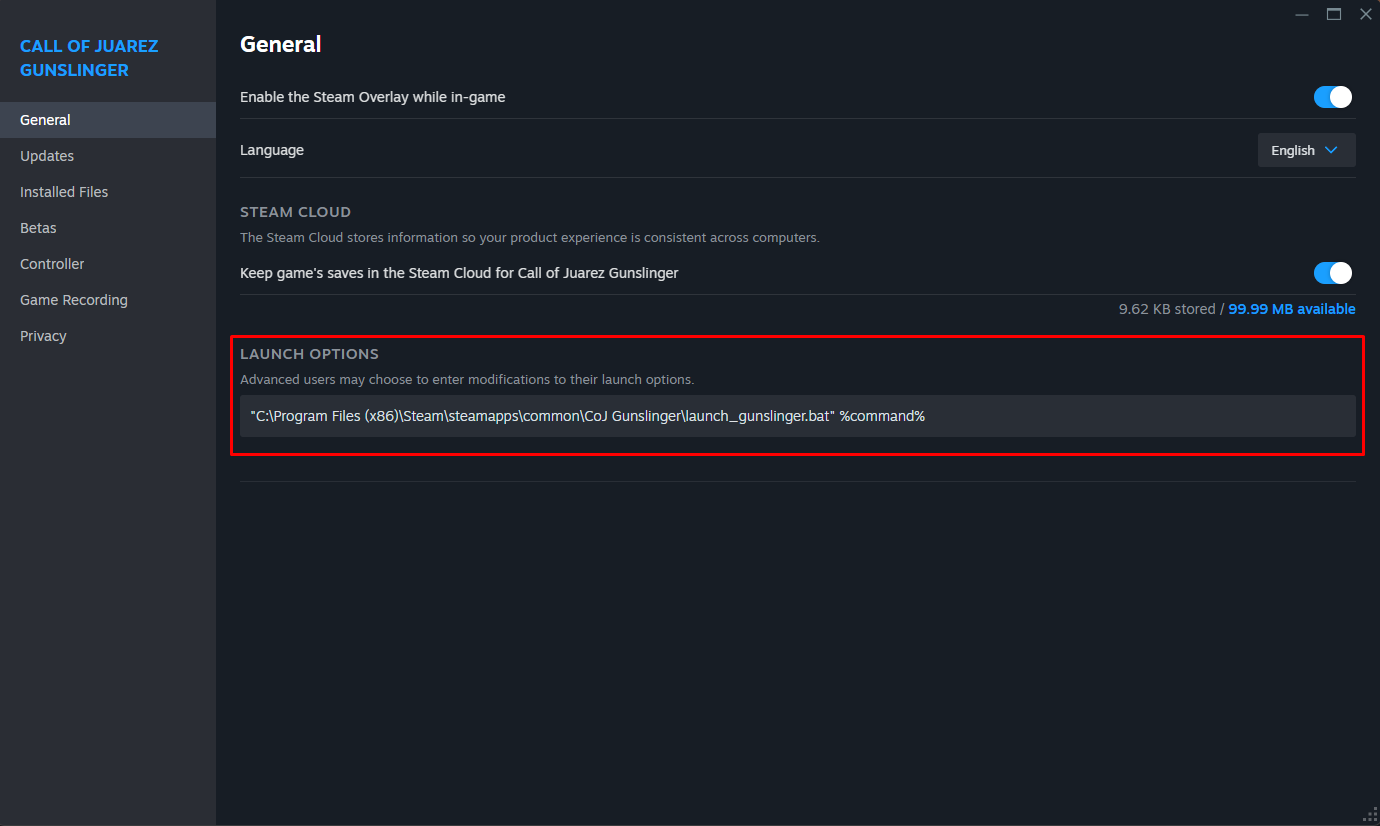The image size is (1380, 826).
Task: Click into the launch options text field
Action: (797, 416)
